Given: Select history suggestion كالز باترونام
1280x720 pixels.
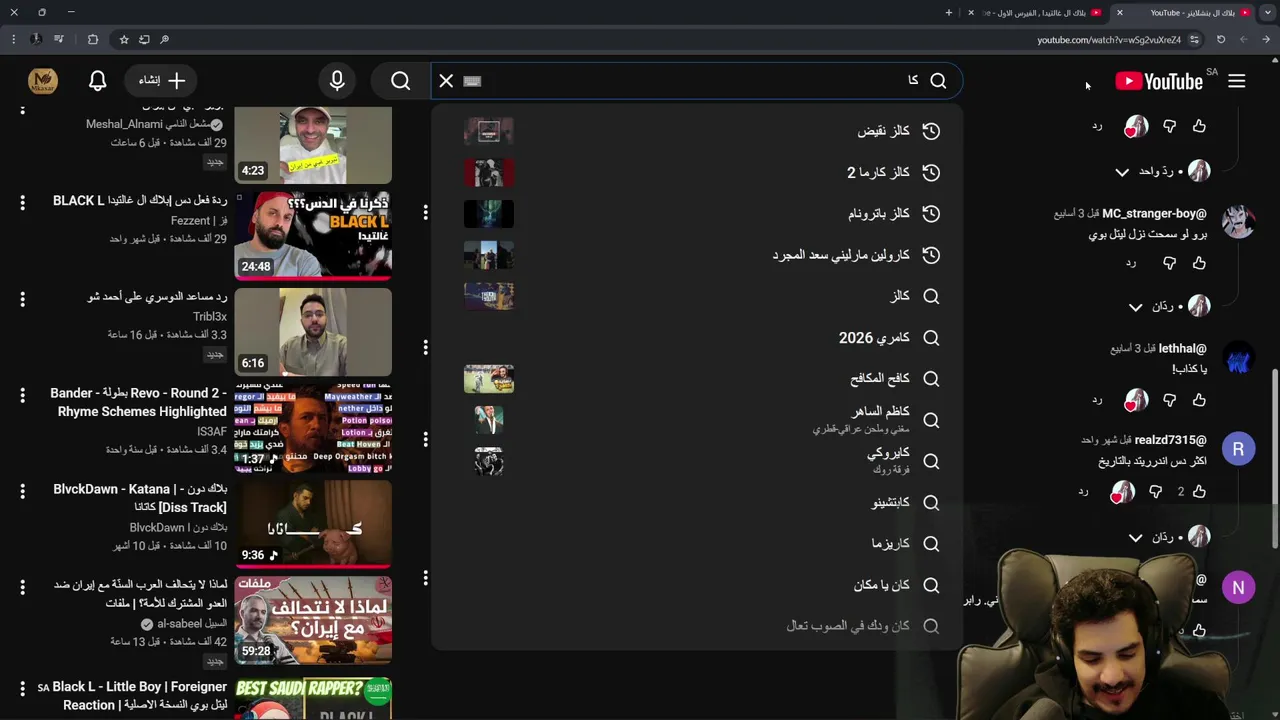Looking at the screenshot, I should (697, 213).
